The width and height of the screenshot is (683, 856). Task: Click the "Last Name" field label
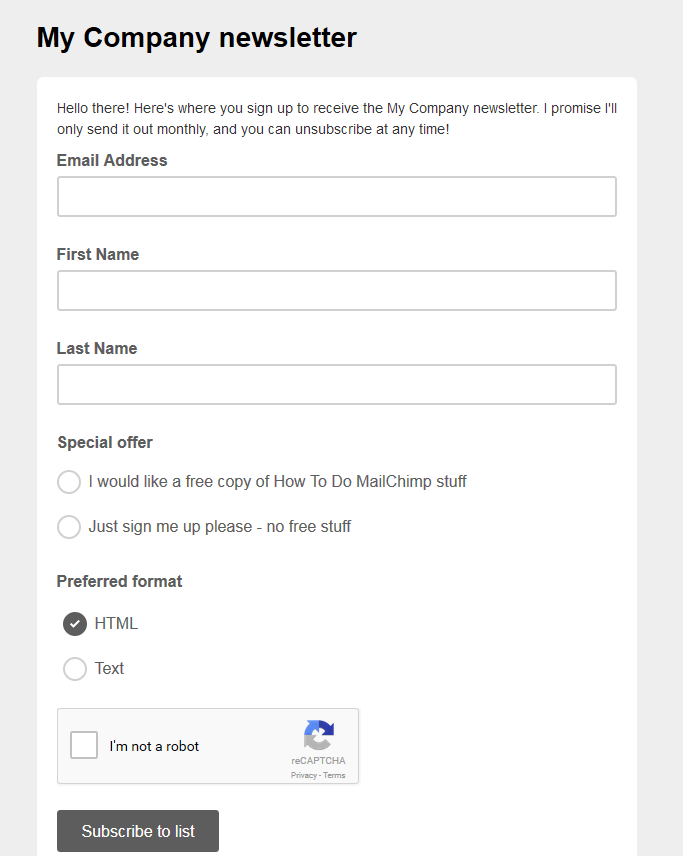point(97,349)
